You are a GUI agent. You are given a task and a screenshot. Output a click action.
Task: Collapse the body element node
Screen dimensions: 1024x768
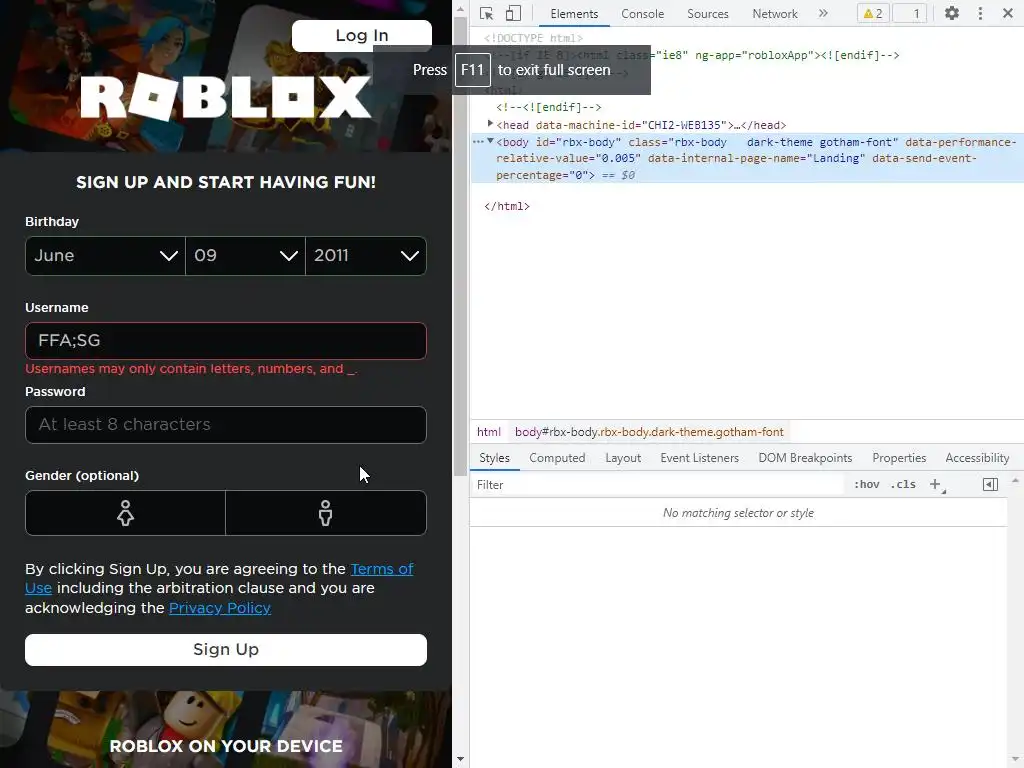click(490, 141)
